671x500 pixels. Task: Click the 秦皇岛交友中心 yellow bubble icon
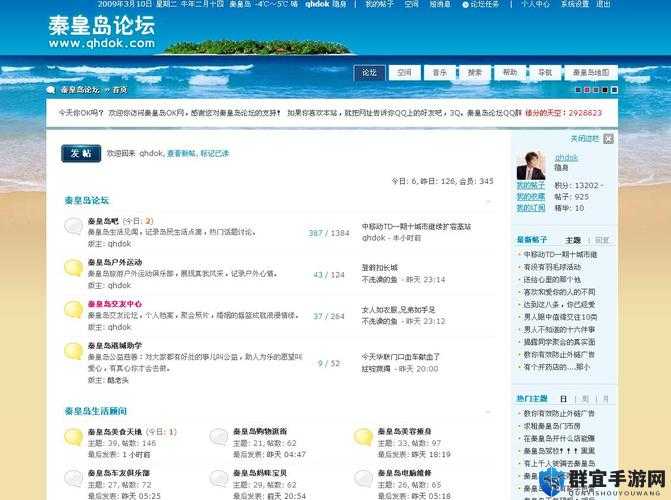[x=73, y=309]
